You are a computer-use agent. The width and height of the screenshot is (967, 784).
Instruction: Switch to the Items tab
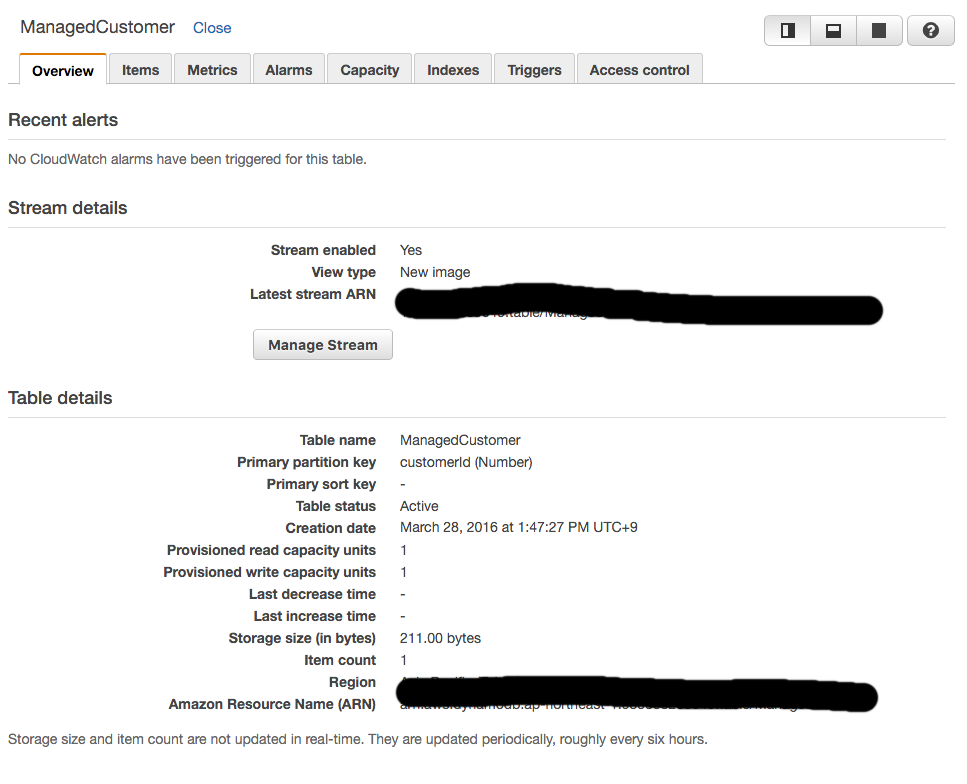tap(140, 69)
